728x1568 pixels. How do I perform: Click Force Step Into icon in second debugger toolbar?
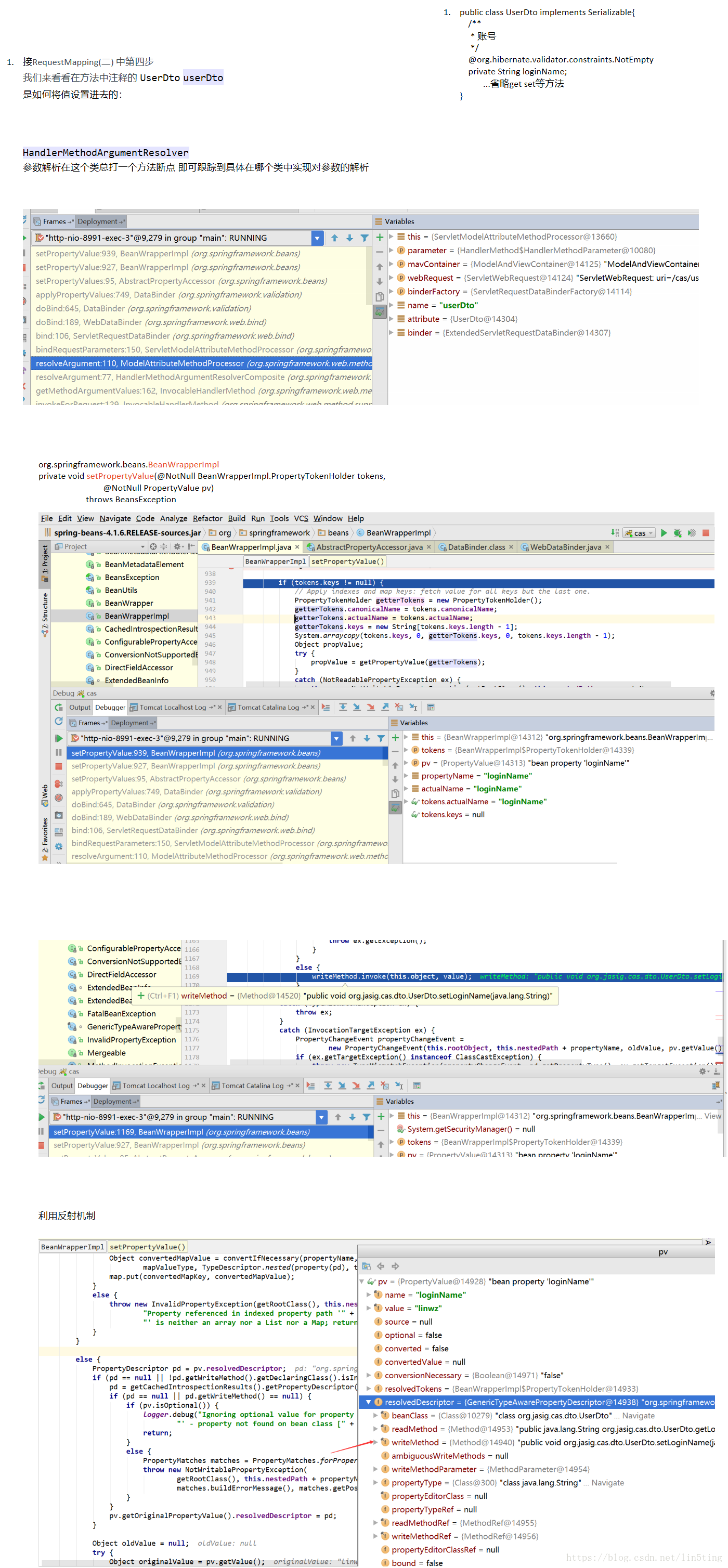[371, 707]
